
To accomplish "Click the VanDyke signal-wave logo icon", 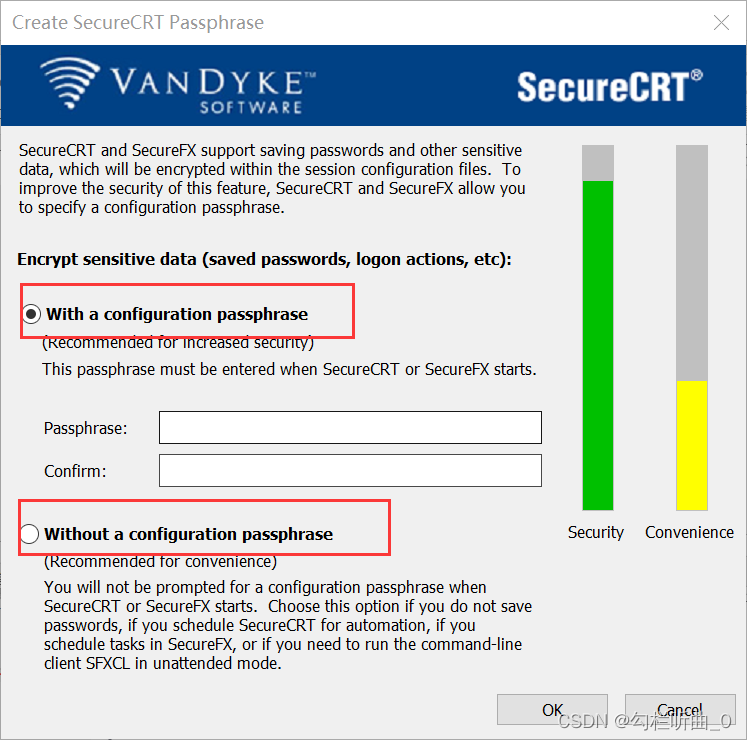I will 69,84.
